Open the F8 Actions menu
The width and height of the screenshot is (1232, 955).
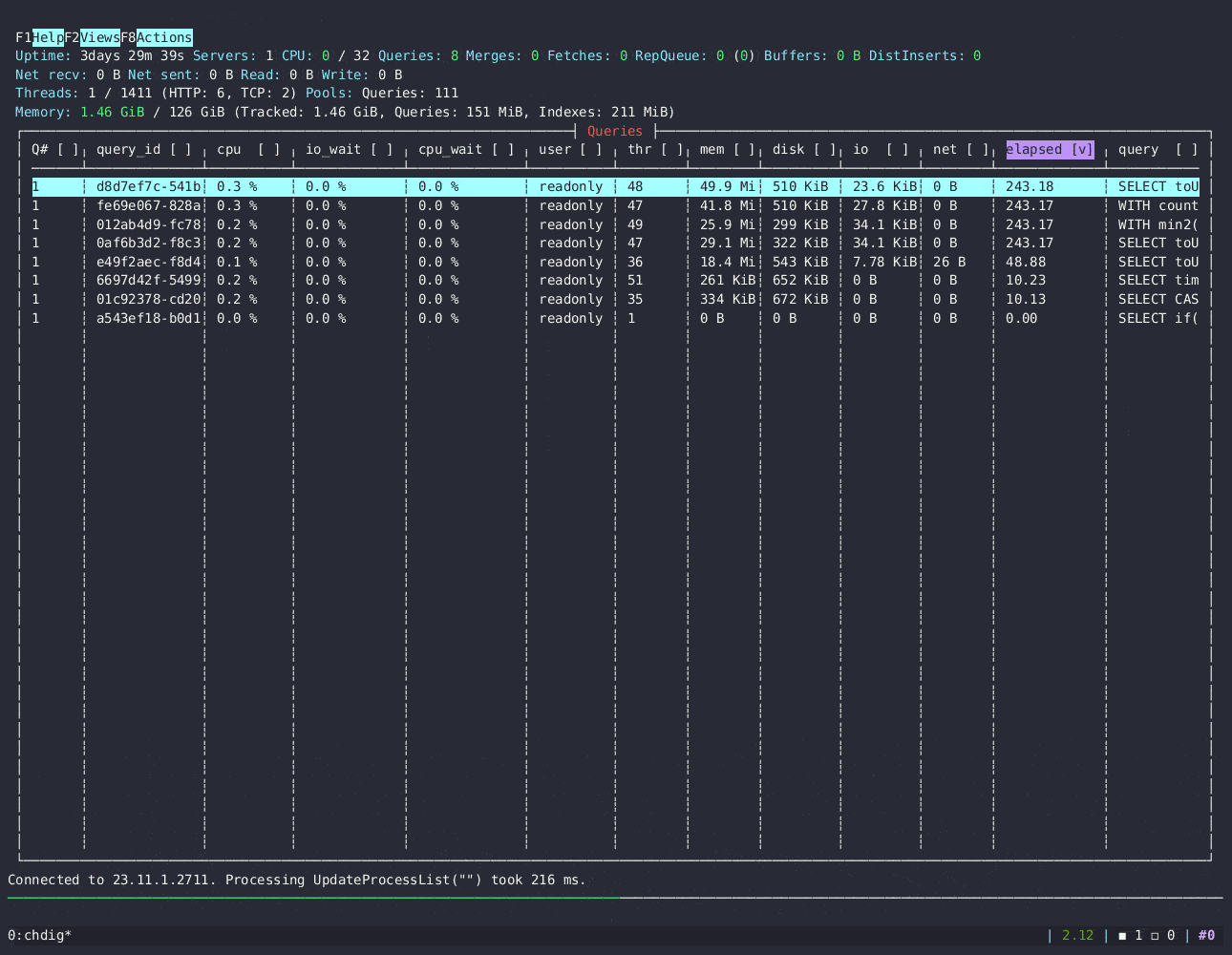164,37
